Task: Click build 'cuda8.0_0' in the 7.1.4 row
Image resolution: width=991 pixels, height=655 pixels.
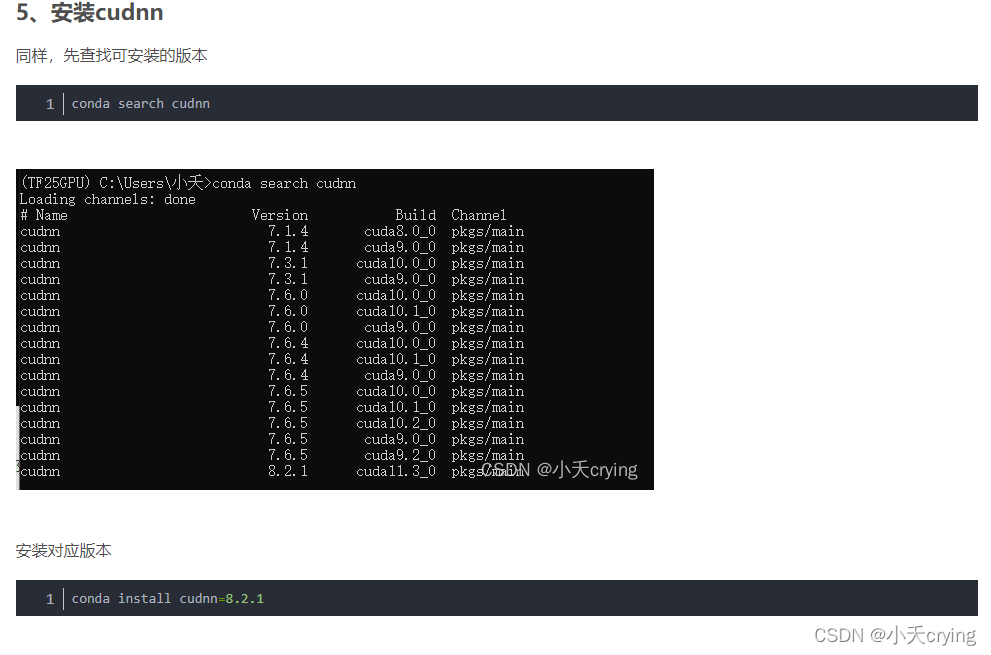Action: (399, 231)
